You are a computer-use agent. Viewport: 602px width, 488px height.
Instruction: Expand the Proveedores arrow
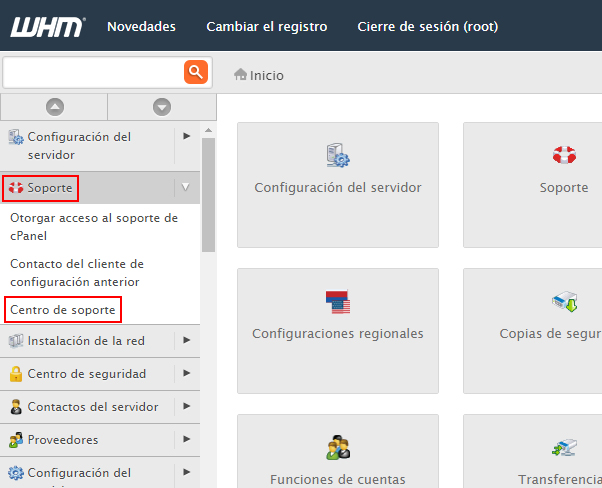coord(187,439)
